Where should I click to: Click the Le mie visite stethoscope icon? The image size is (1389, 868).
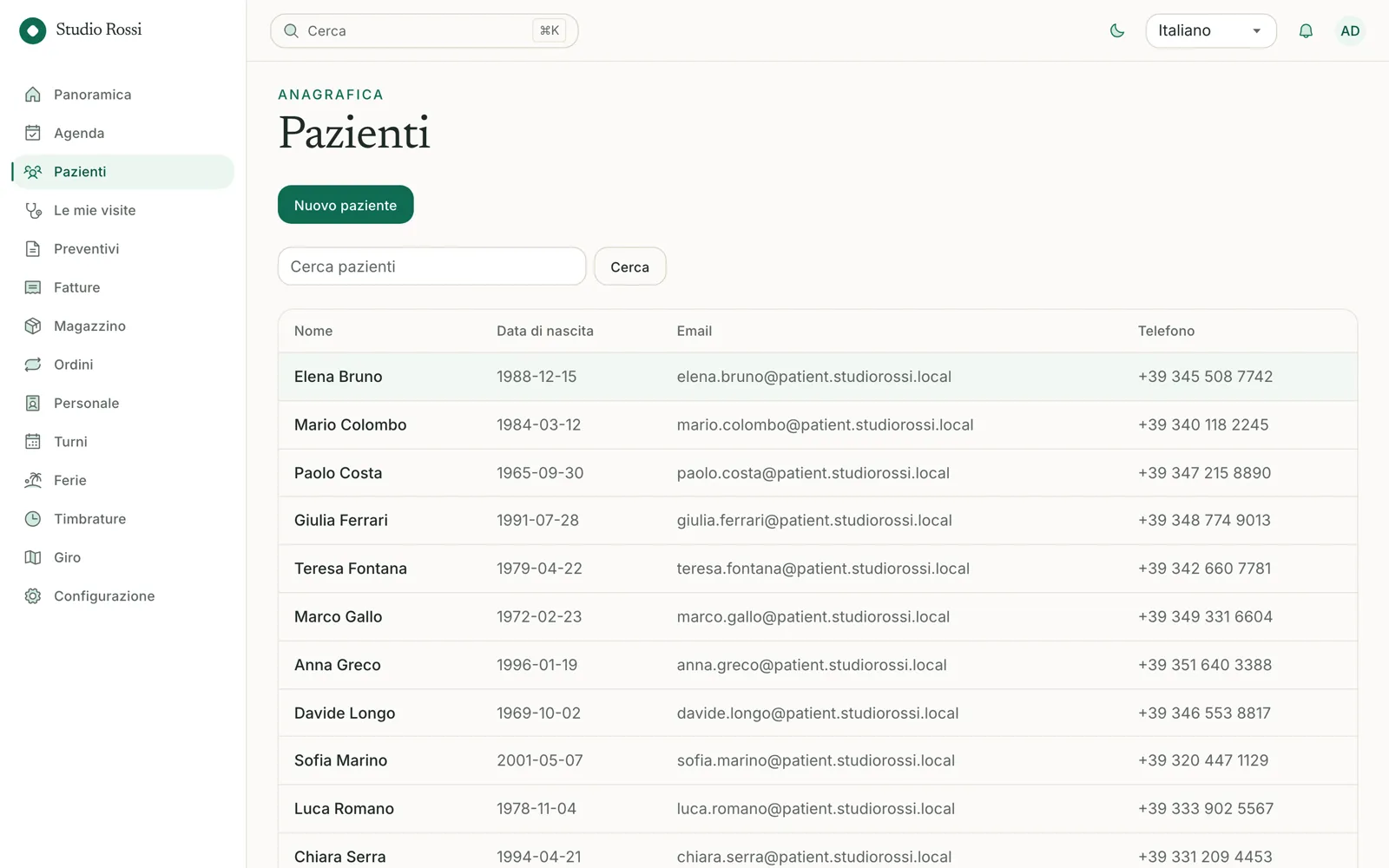coord(33,210)
